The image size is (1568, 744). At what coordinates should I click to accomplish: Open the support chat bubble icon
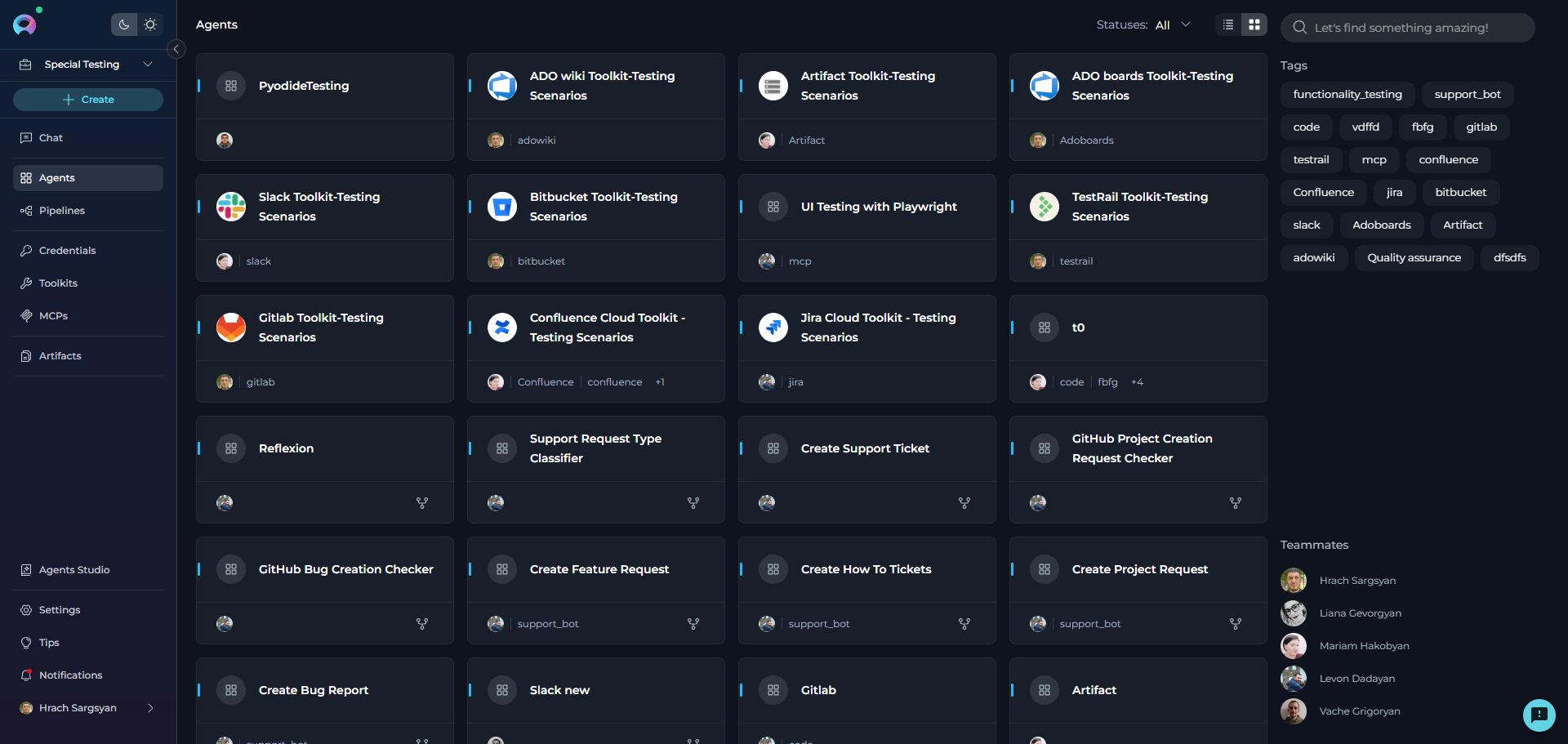(1539, 715)
